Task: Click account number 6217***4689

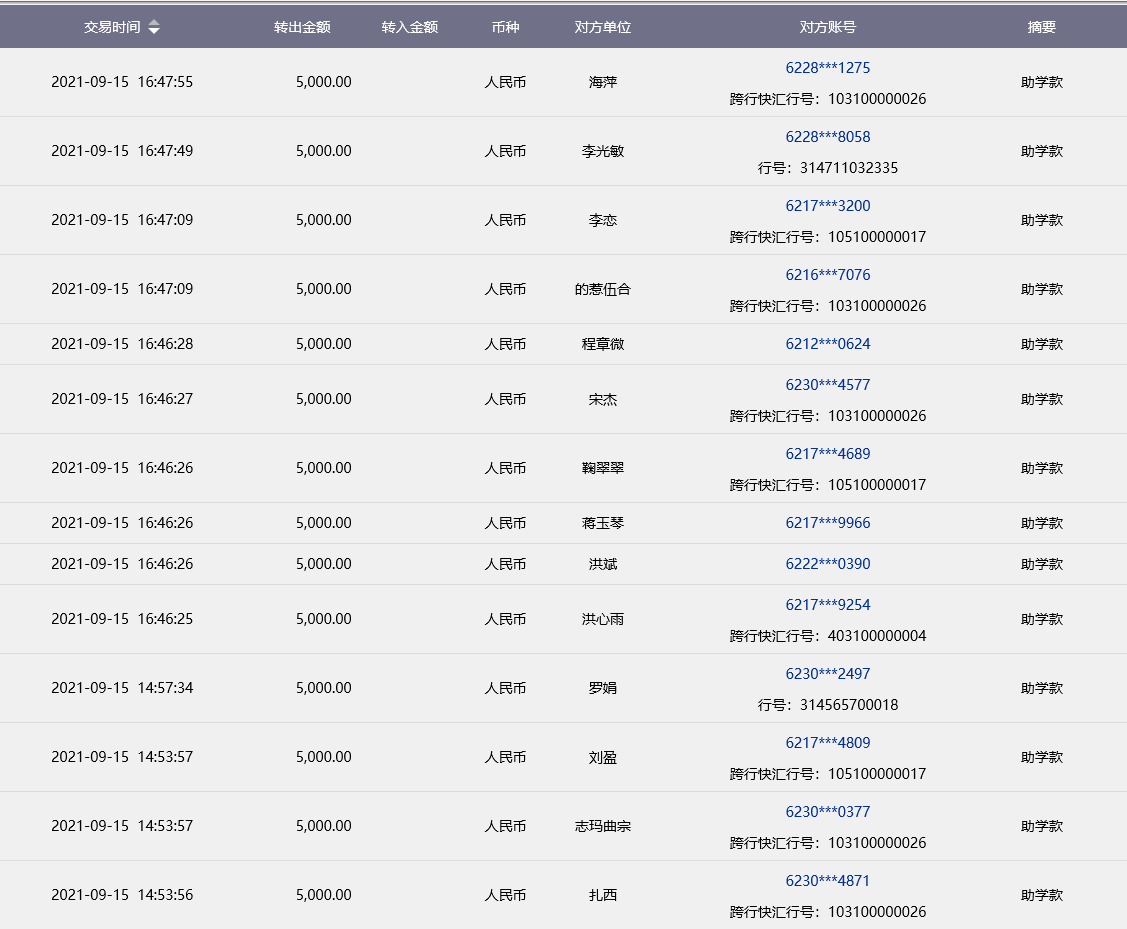Action: (x=827, y=454)
